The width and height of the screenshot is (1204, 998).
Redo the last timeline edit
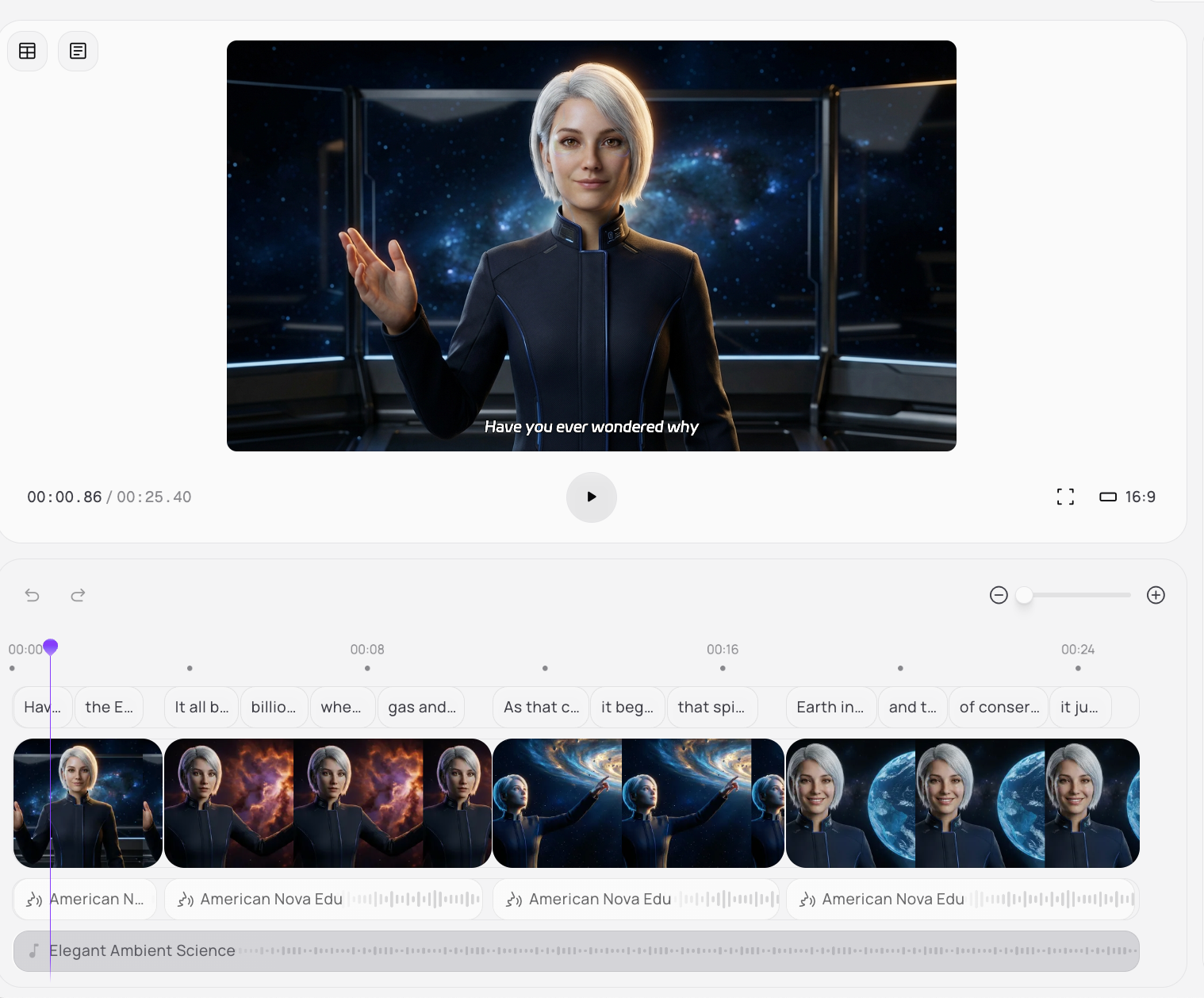78,595
